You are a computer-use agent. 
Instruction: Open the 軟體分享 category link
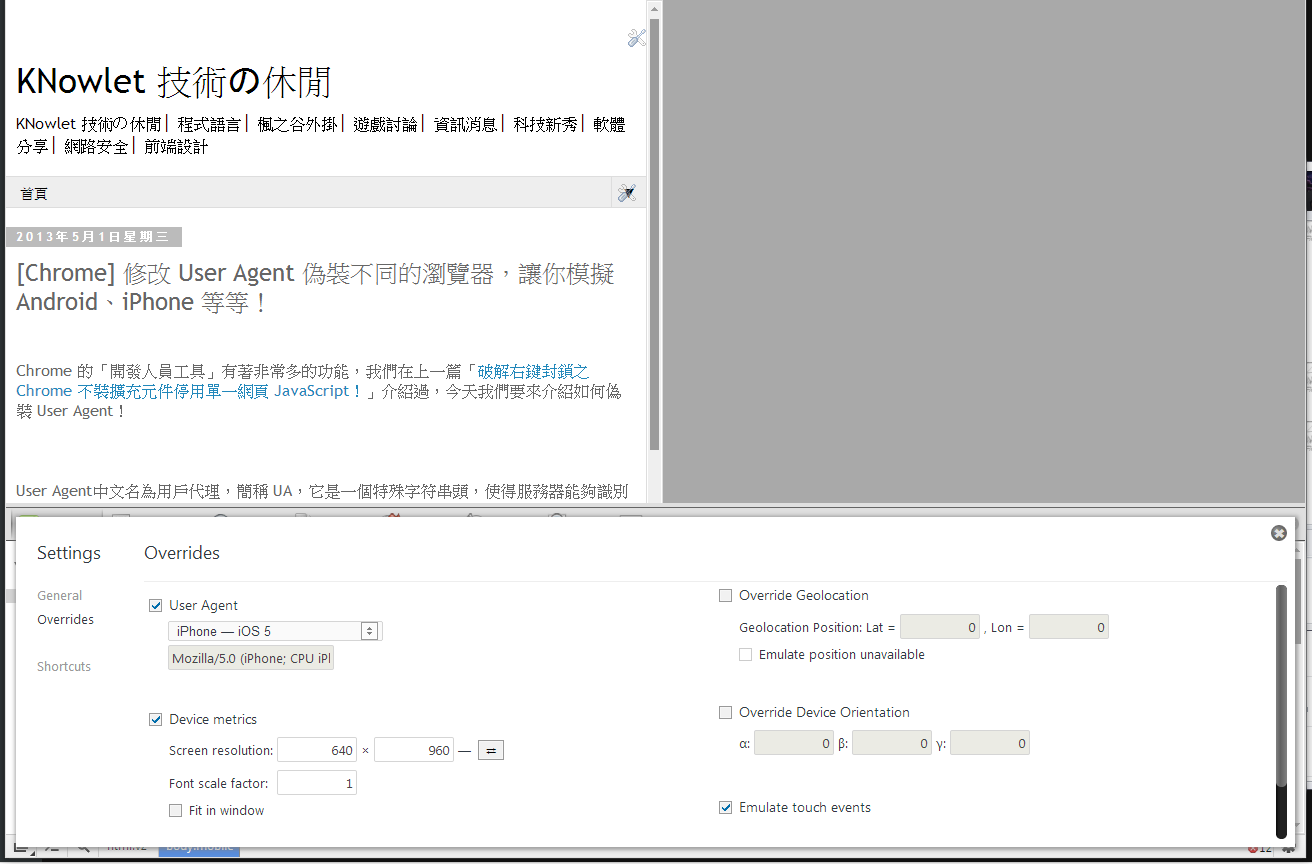[x=609, y=124]
